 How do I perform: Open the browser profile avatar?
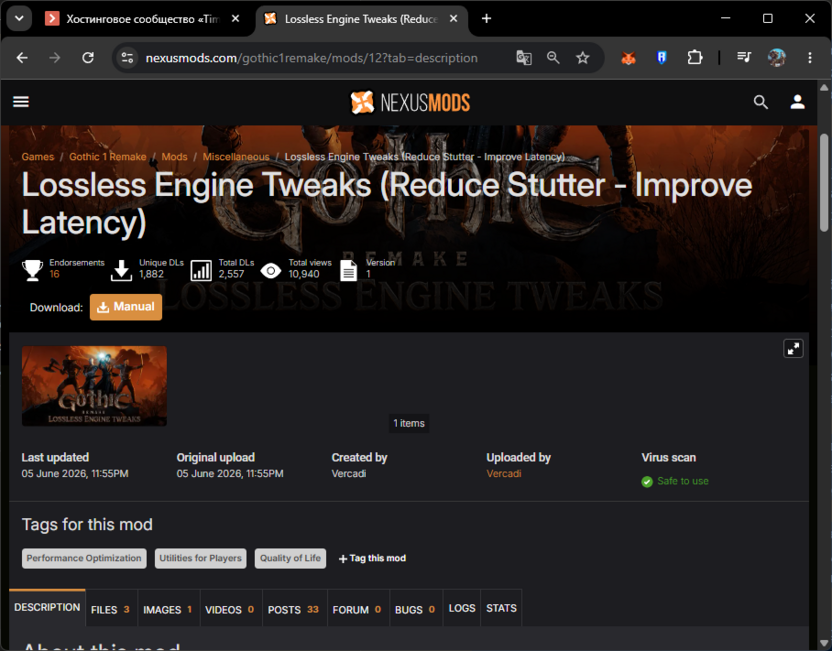coord(777,57)
